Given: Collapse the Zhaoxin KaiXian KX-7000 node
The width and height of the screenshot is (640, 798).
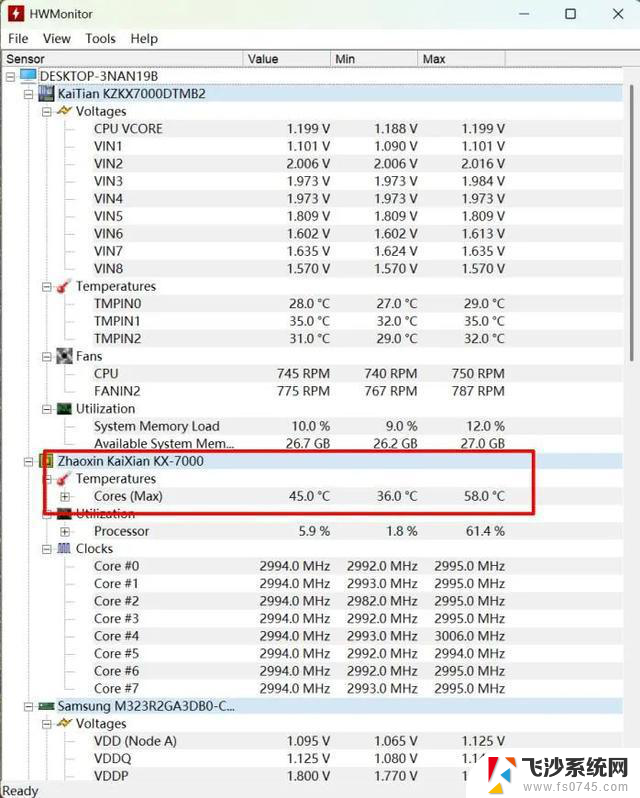Looking at the screenshot, I should (29, 462).
